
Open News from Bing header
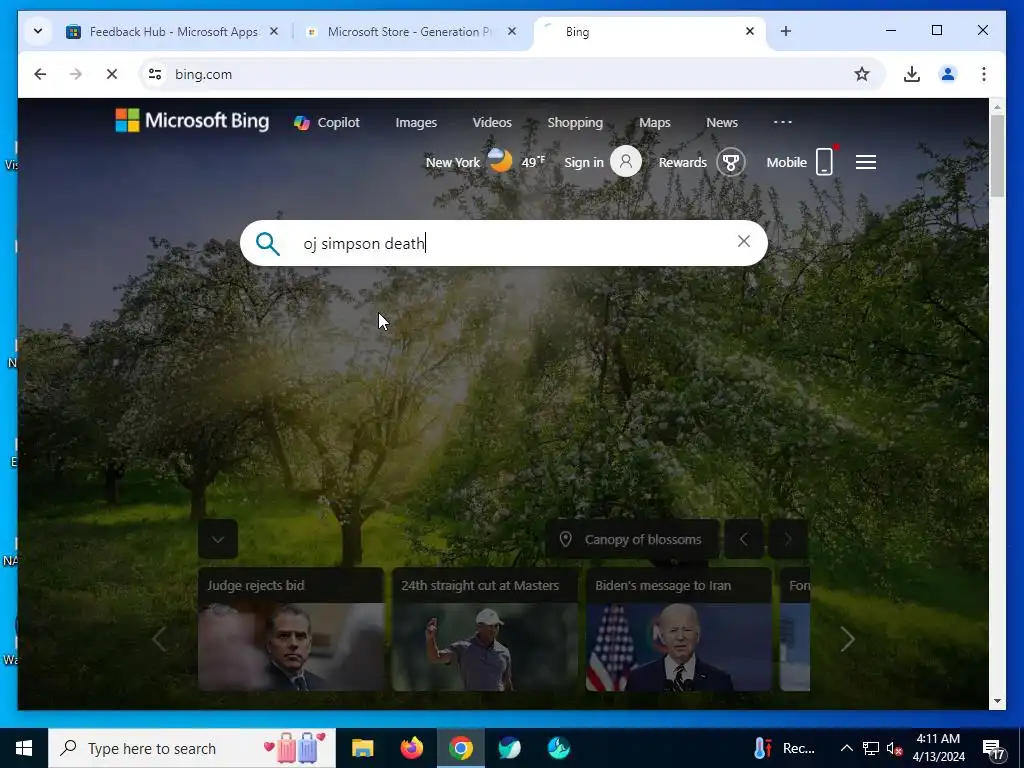pyautogui.click(x=722, y=123)
